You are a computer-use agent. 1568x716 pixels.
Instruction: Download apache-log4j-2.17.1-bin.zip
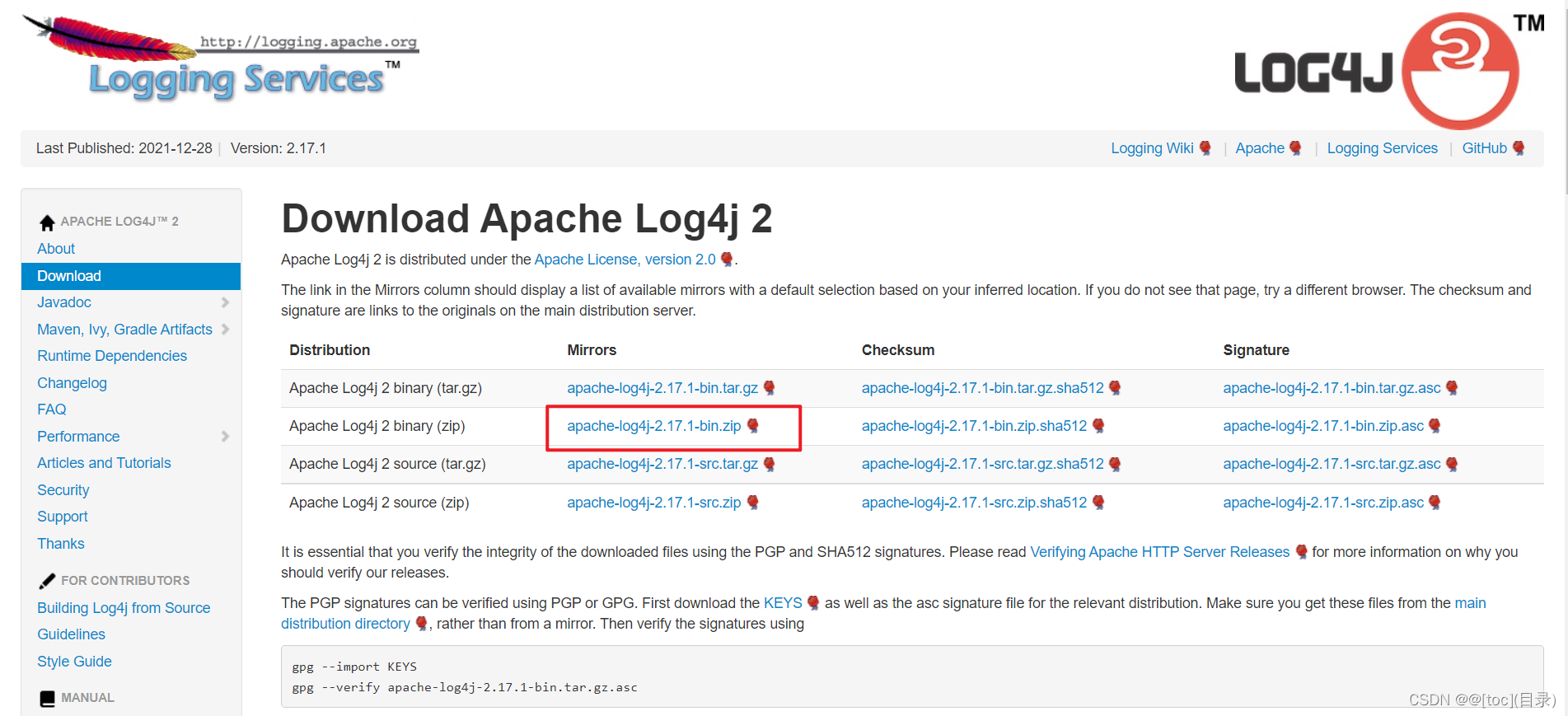(x=653, y=426)
